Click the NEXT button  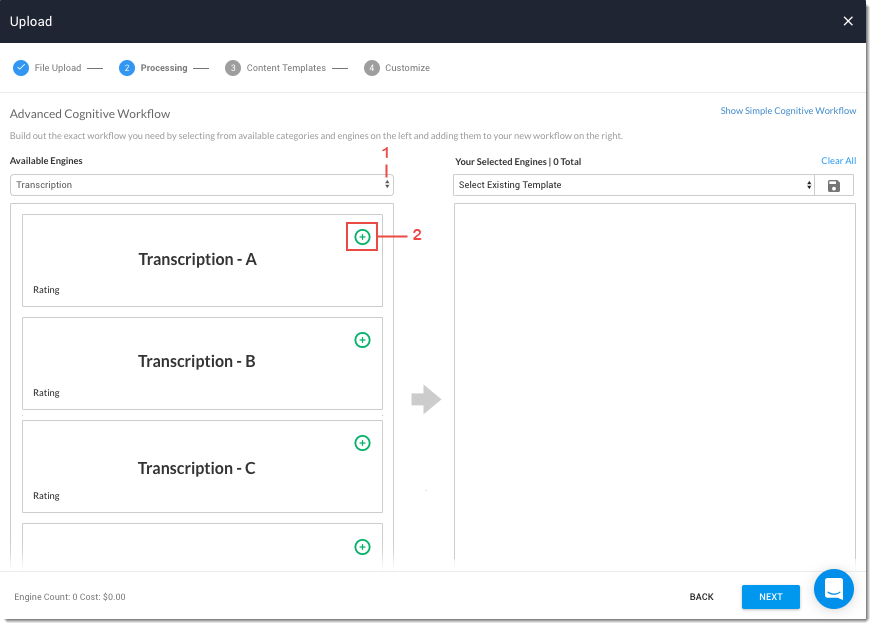pos(770,597)
